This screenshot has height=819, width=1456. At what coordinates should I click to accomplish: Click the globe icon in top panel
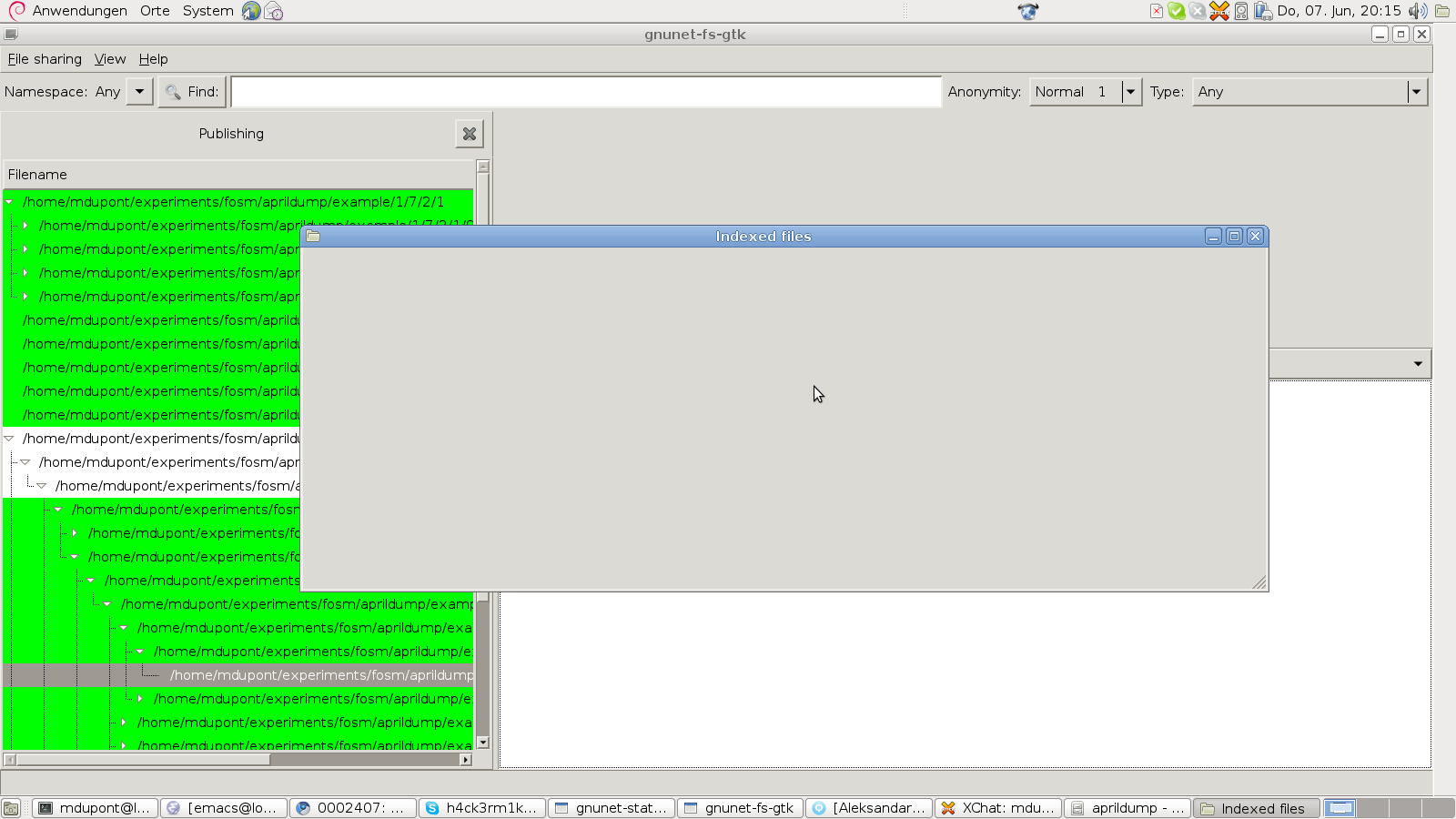[1028, 11]
